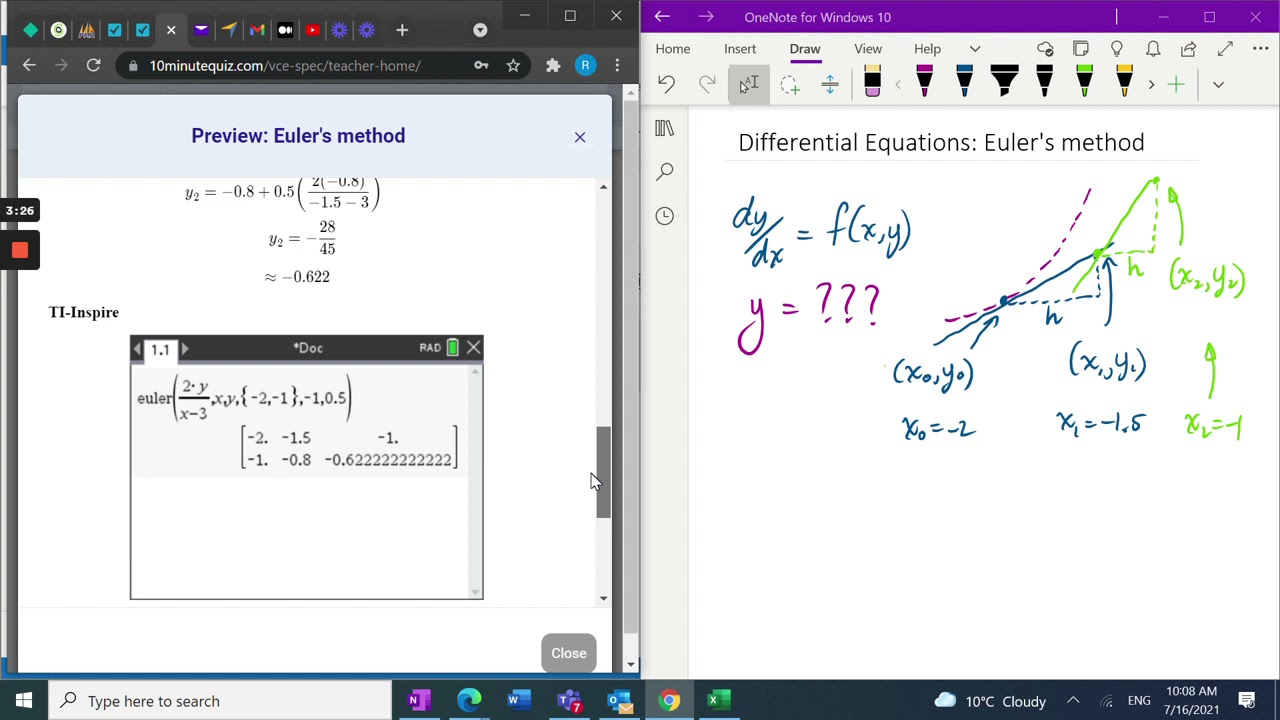Toggle the text select/type mode in OneNote

click(749, 85)
